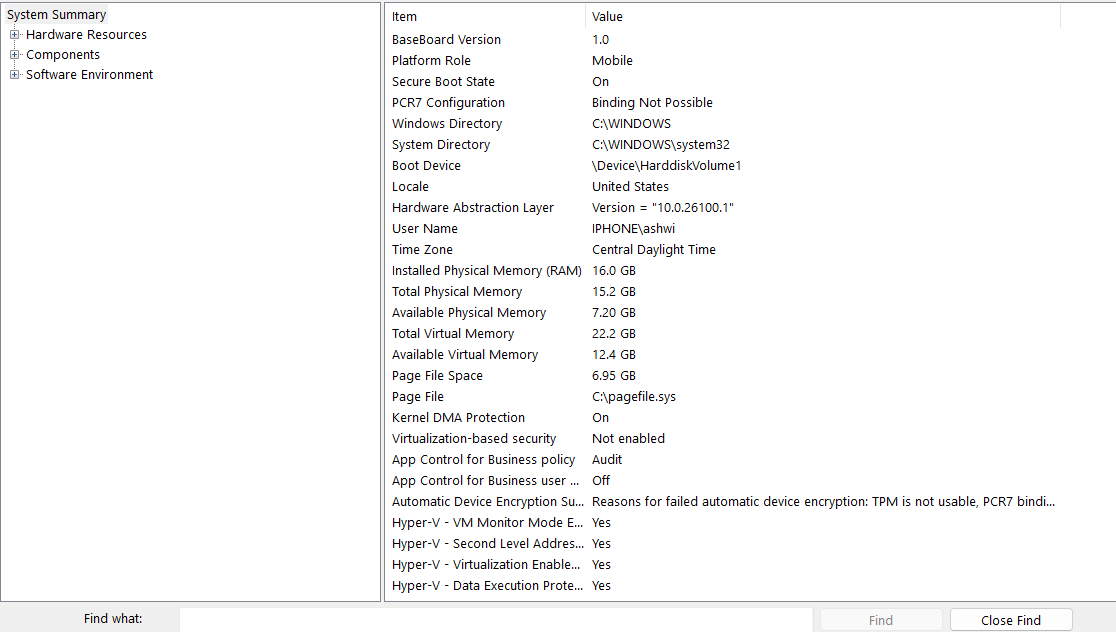Select the Page File Space row
Image resolution: width=1116 pixels, height=632 pixels.
click(x=723, y=376)
